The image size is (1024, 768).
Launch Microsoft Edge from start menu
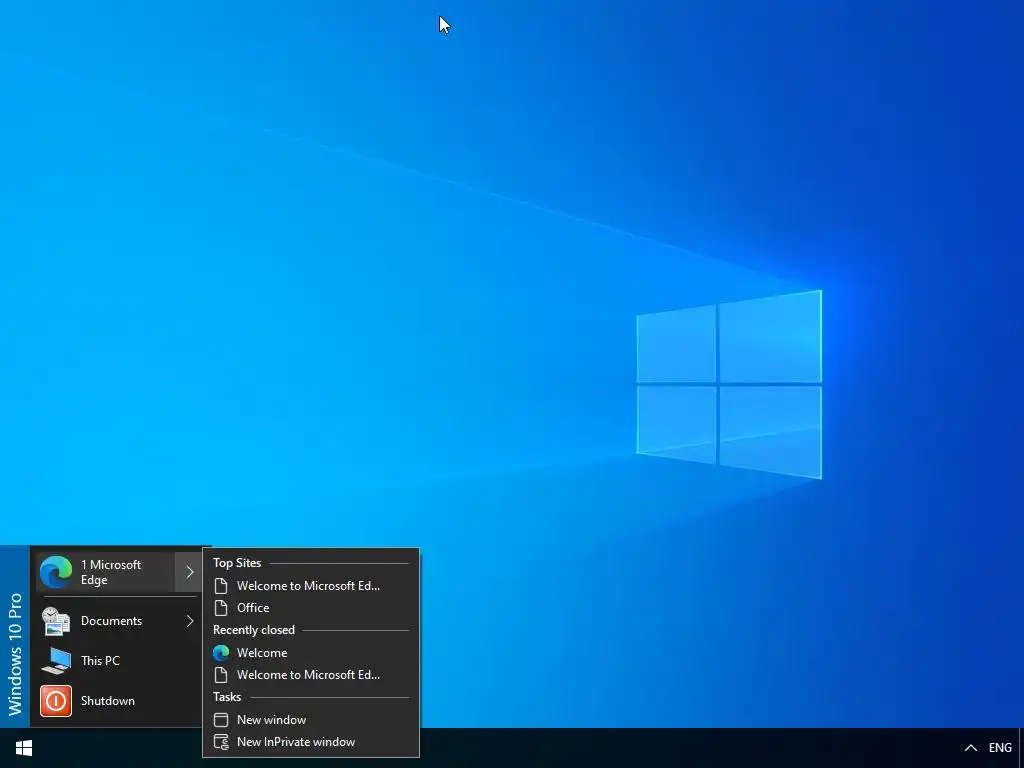point(106,572)
